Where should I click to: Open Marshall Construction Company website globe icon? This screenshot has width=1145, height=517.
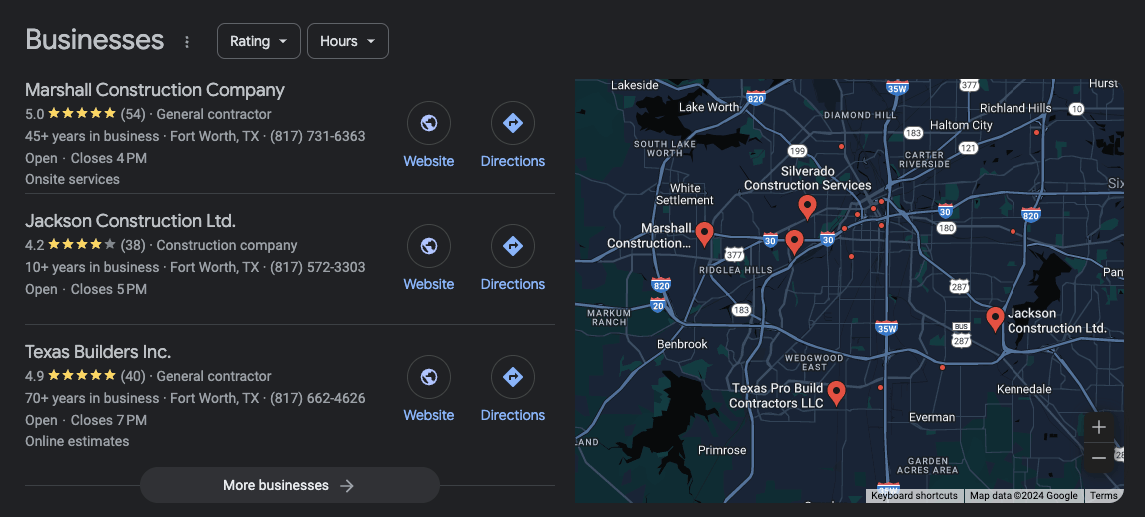[x=429, y=123]
